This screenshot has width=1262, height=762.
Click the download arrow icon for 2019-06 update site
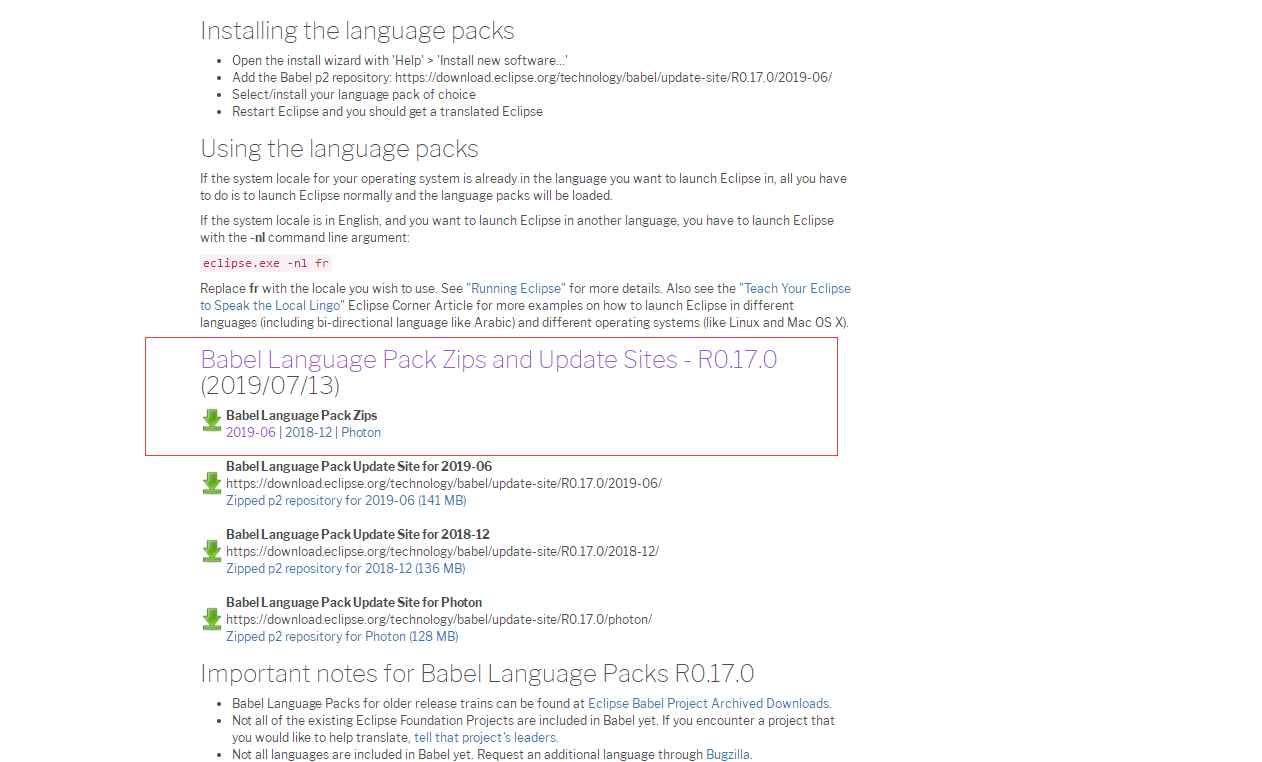[212, 483]
